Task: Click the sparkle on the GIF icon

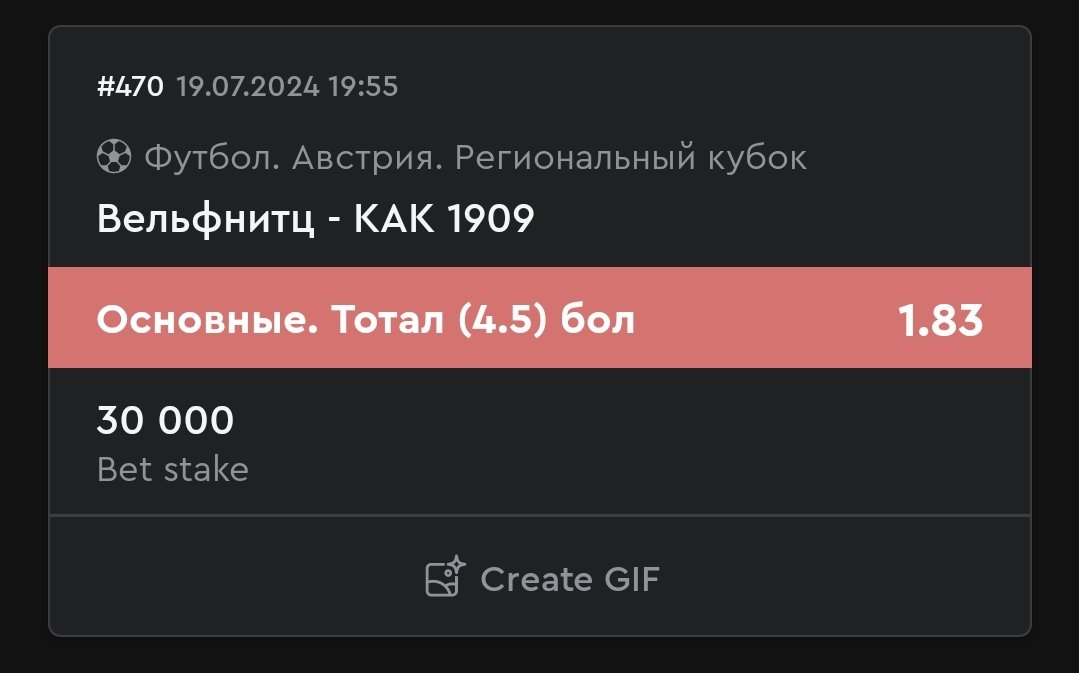Action: point(456,565)
